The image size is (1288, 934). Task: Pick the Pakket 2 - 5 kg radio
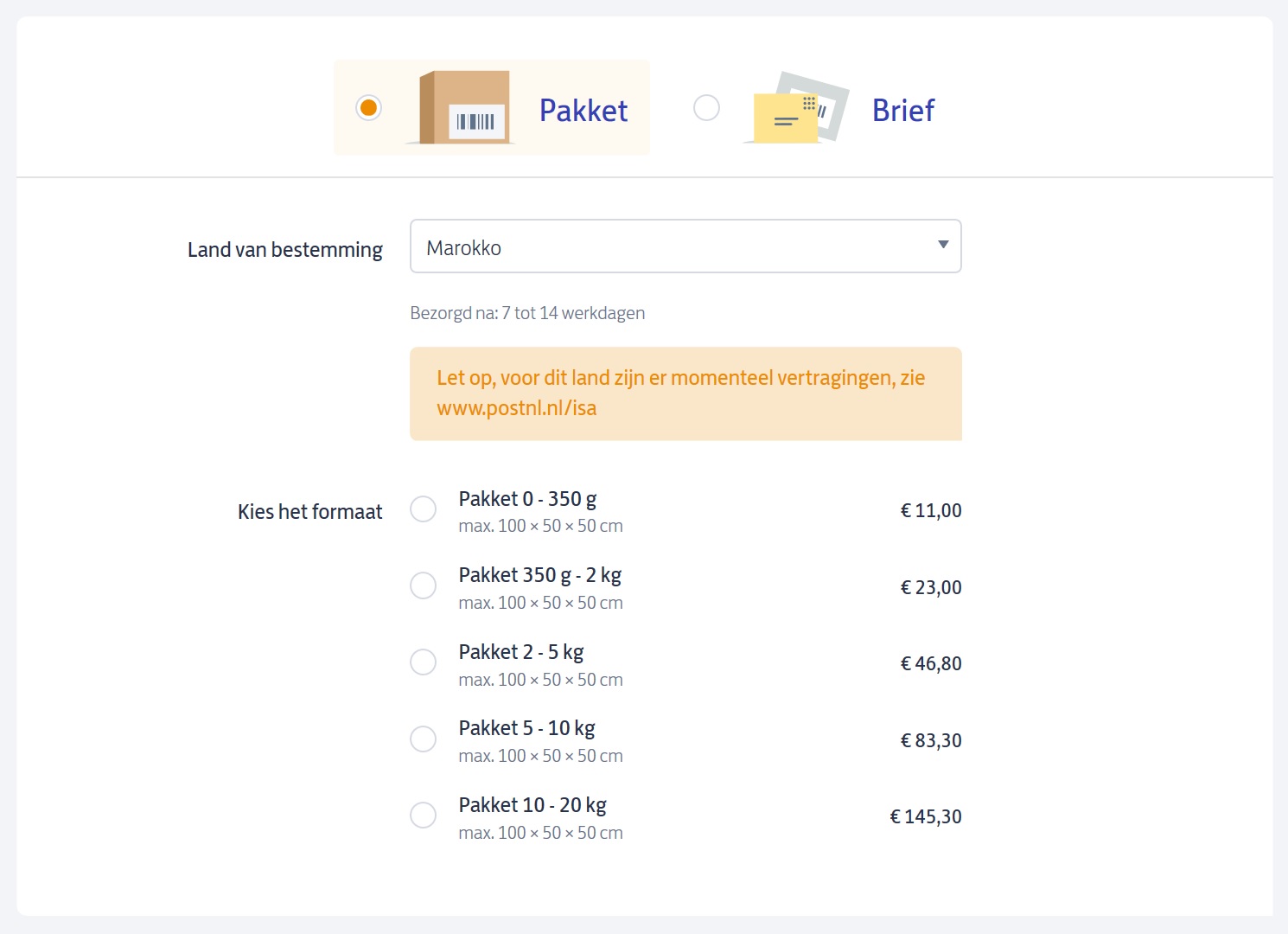[423, 662]
